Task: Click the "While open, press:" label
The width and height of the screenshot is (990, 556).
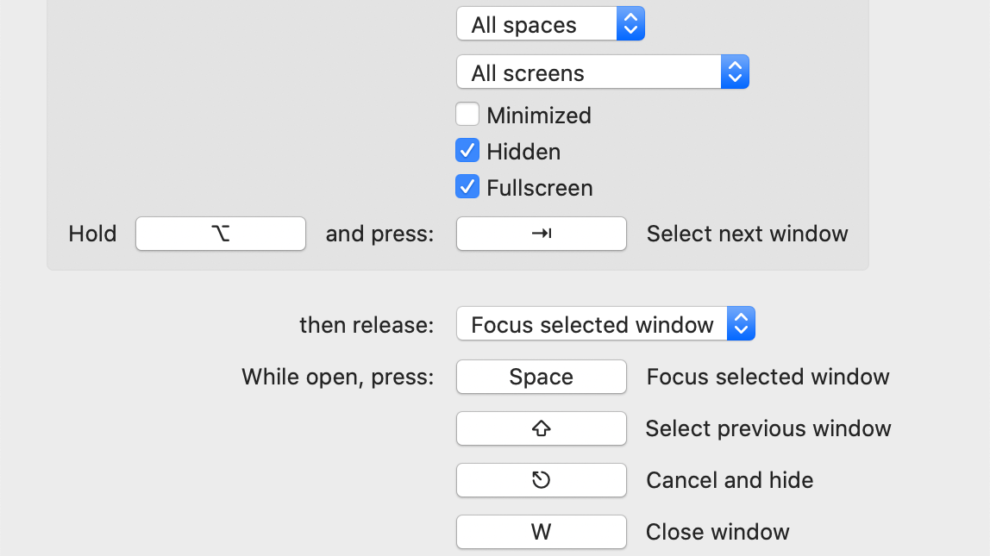Action: click(338, 377)
